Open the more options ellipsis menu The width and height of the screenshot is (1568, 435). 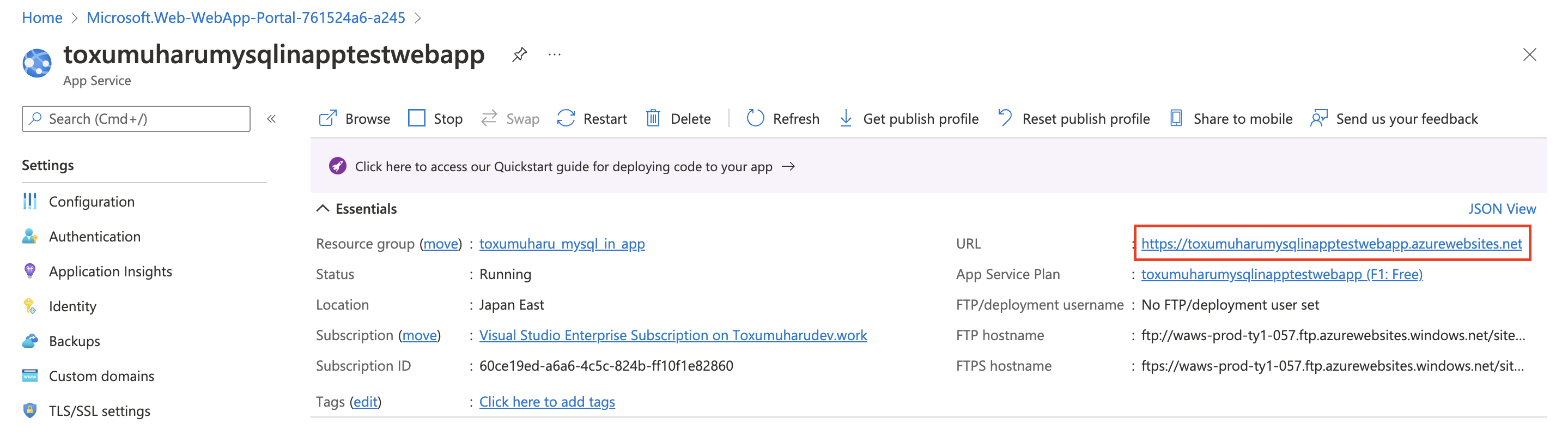(555, 55)
